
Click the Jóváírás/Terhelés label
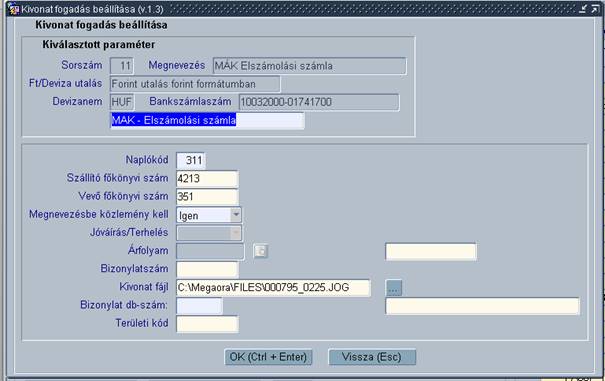[129, 232]
